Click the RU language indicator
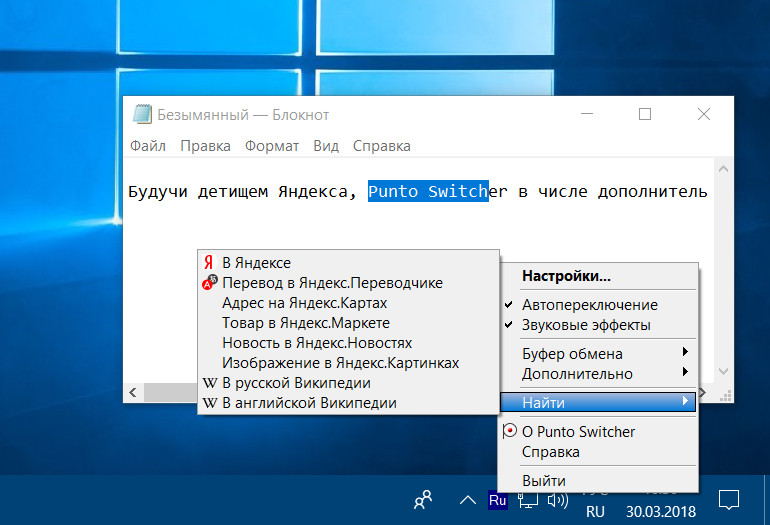The image size is (770, 525). [595, 512]
